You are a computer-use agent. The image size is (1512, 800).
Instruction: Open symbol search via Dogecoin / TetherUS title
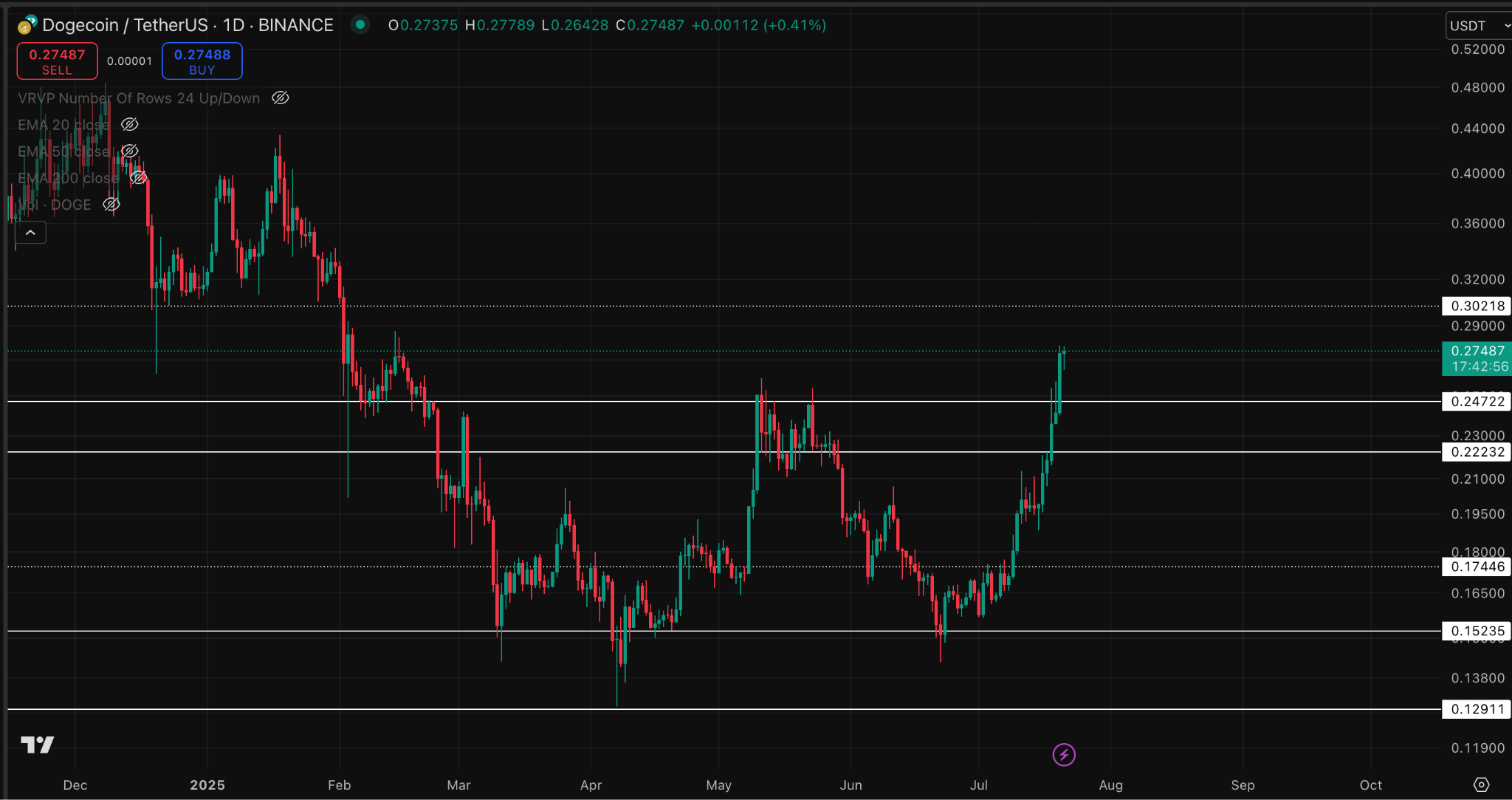[188, 25]
